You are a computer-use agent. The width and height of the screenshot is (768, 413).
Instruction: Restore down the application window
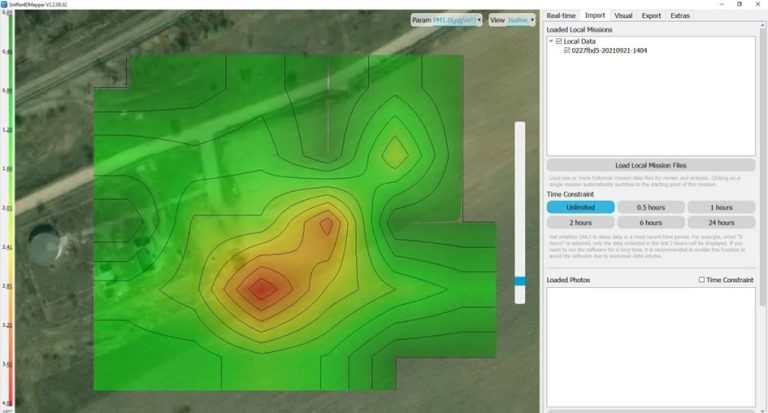(x=739, y=4)
